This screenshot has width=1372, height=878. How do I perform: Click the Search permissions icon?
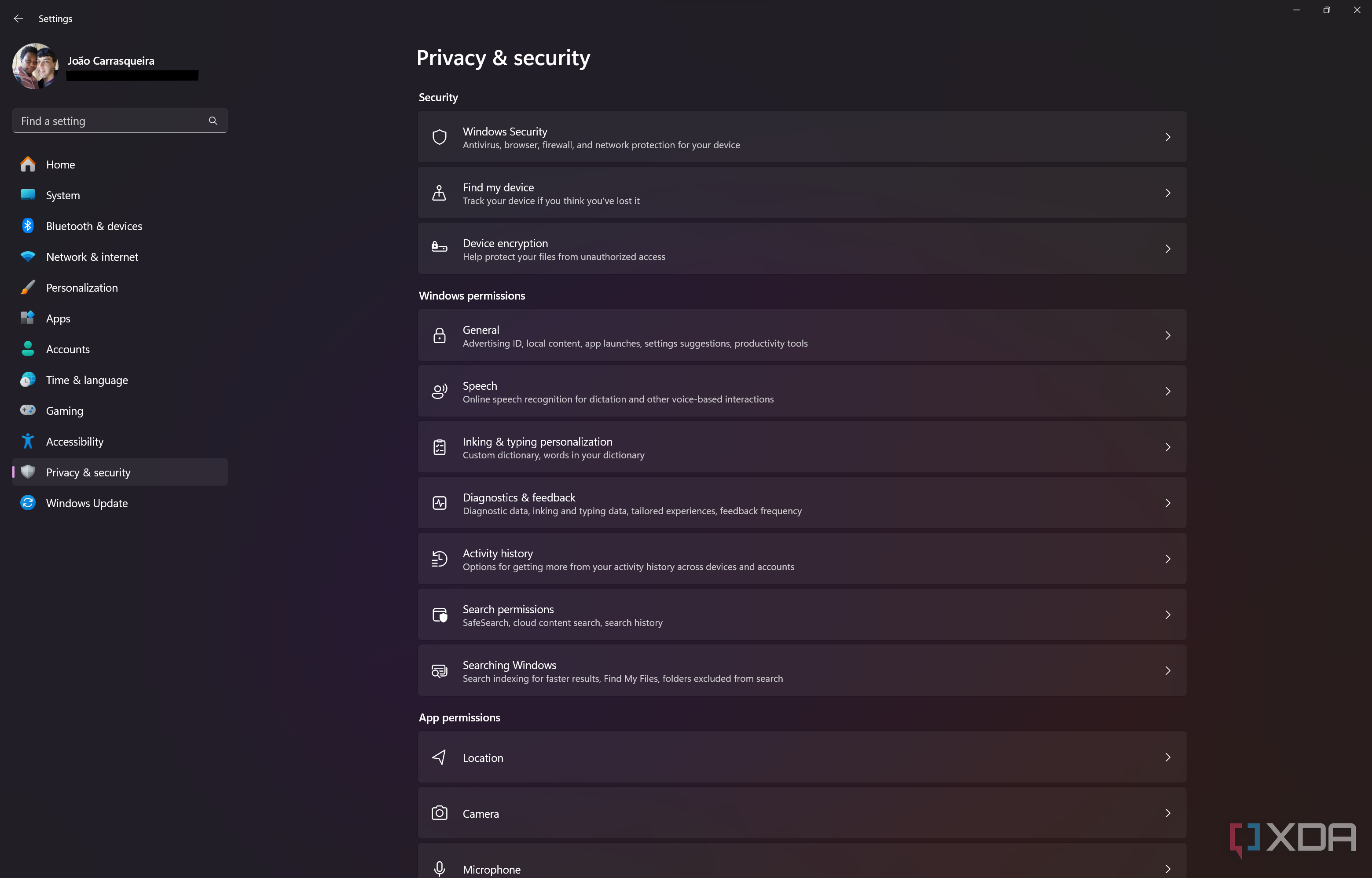pyautogui.click(x=440, y=615)
